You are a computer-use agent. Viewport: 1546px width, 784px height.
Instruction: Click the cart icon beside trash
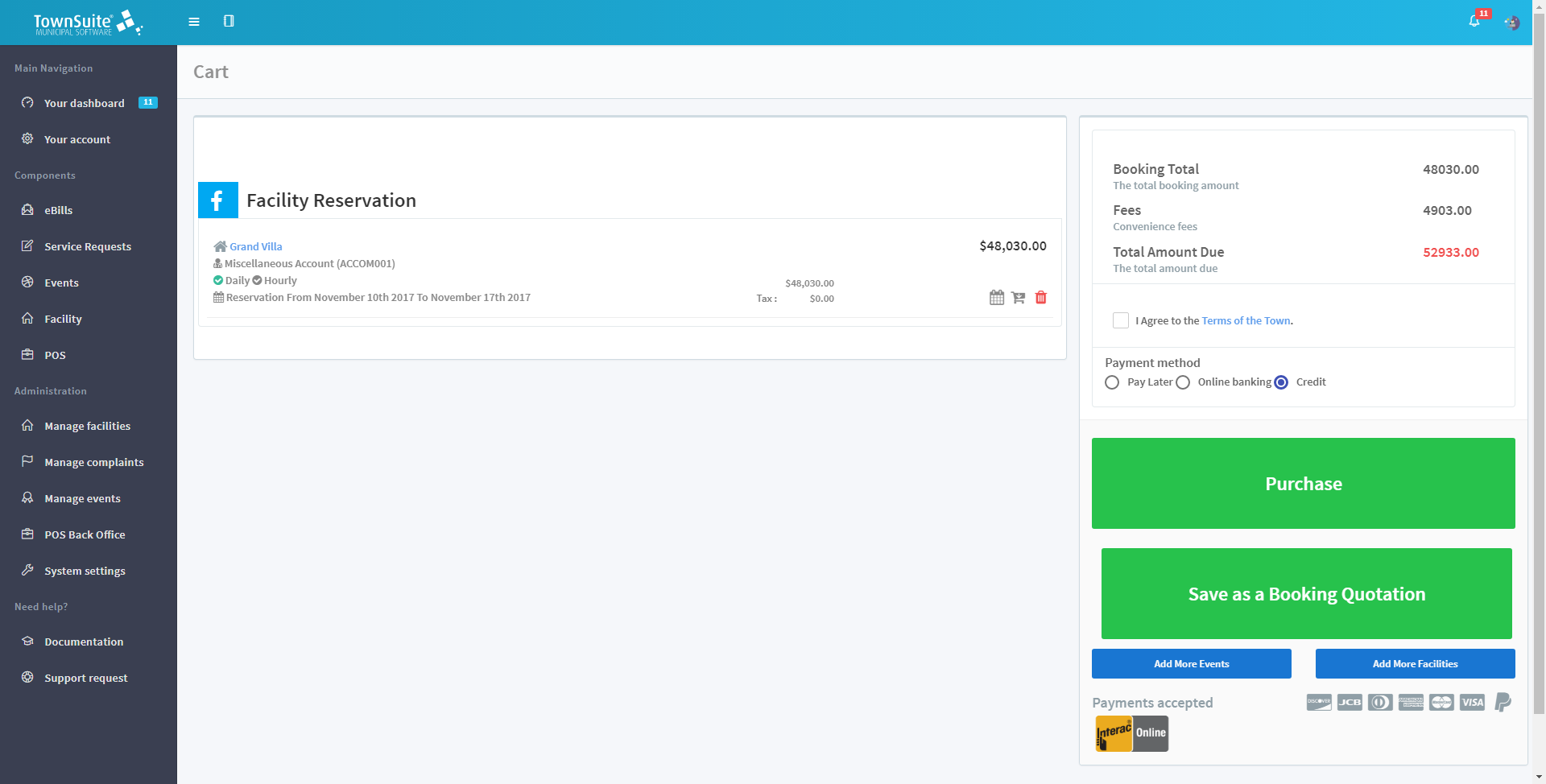[1019, 298]
